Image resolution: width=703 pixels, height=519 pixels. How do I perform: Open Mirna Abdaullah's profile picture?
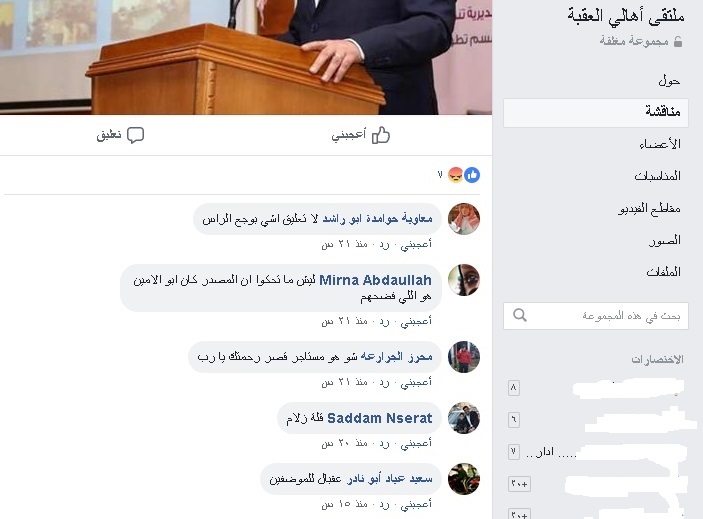pyautogui.click(x=464, y=280)
